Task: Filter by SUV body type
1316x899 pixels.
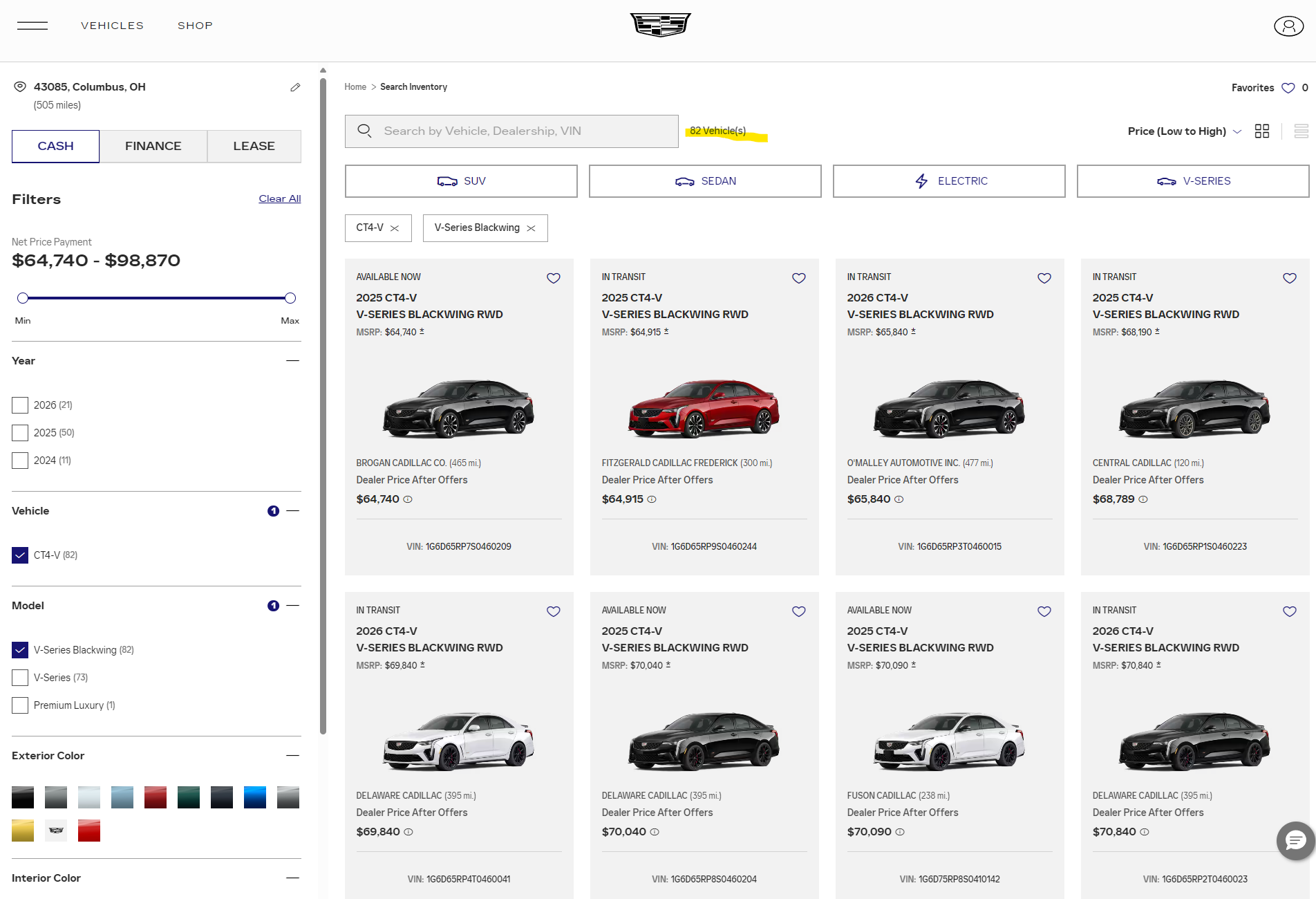Action: click(461, 181)
